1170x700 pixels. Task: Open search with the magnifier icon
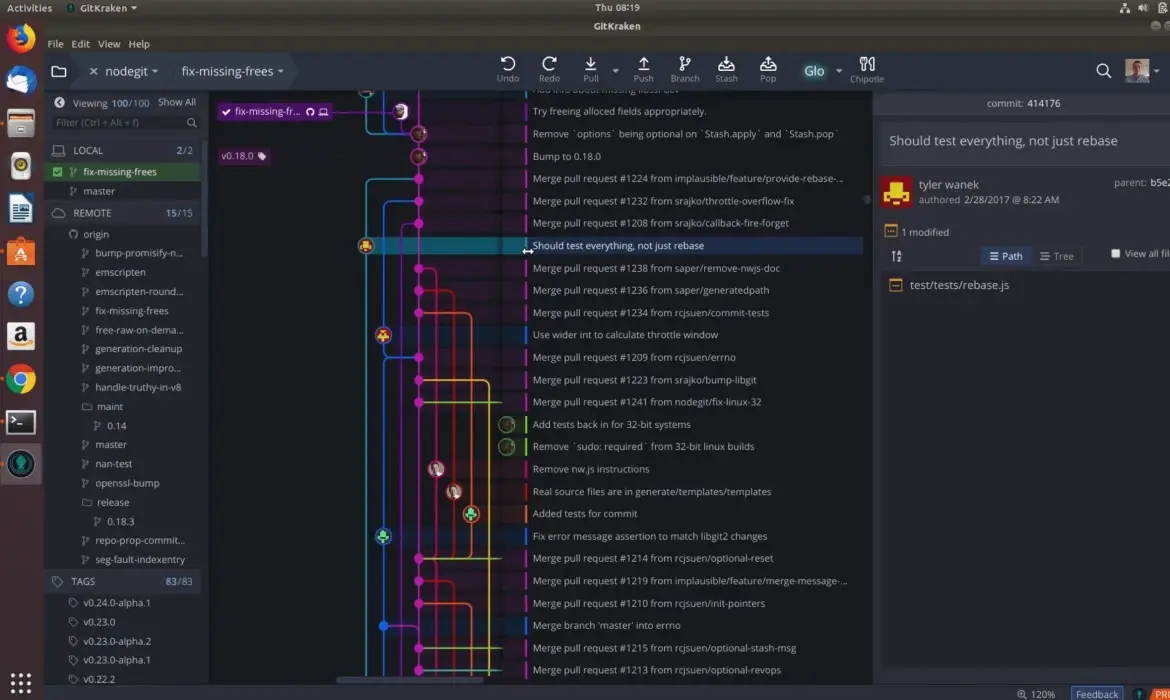click(1103, 71)
